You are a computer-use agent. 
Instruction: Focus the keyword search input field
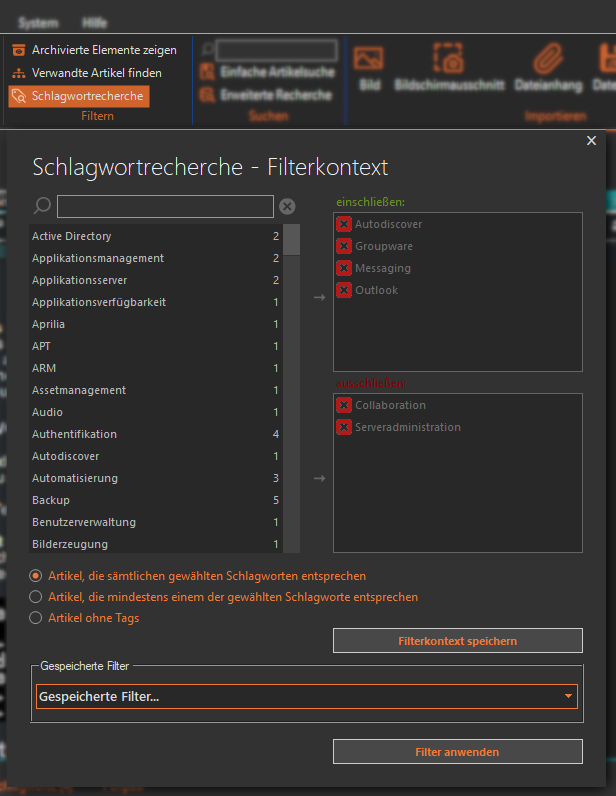[x=165, y=206]
